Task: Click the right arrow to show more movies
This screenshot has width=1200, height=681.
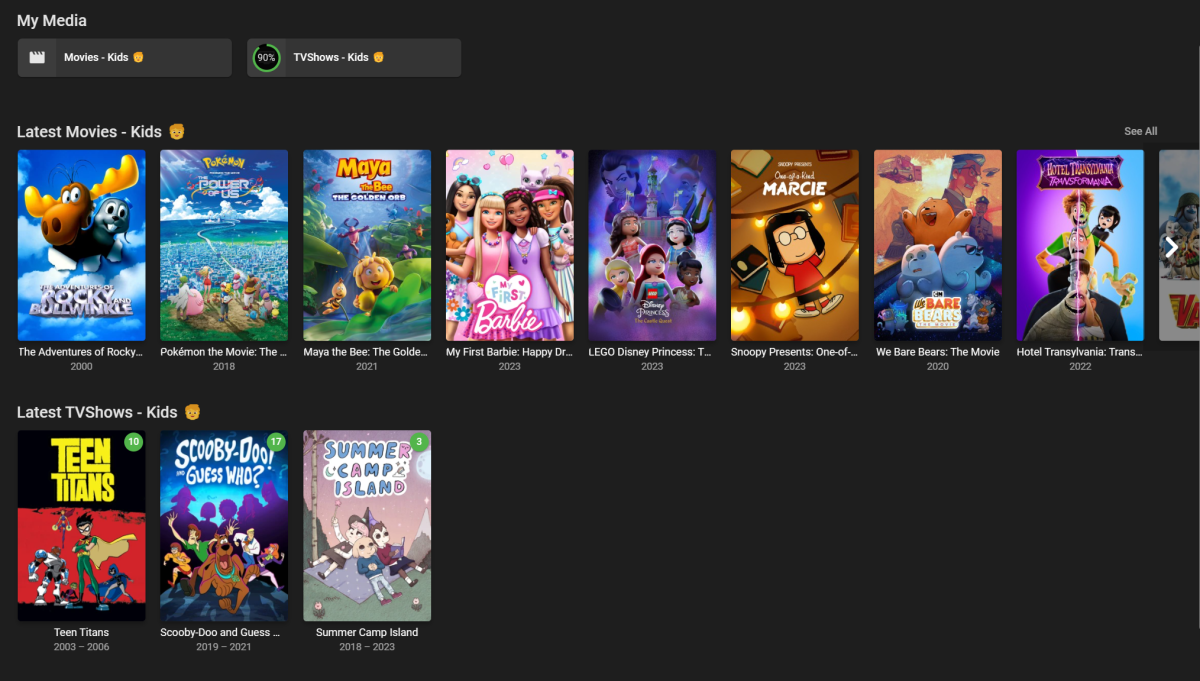Action: coord(1171,247)
